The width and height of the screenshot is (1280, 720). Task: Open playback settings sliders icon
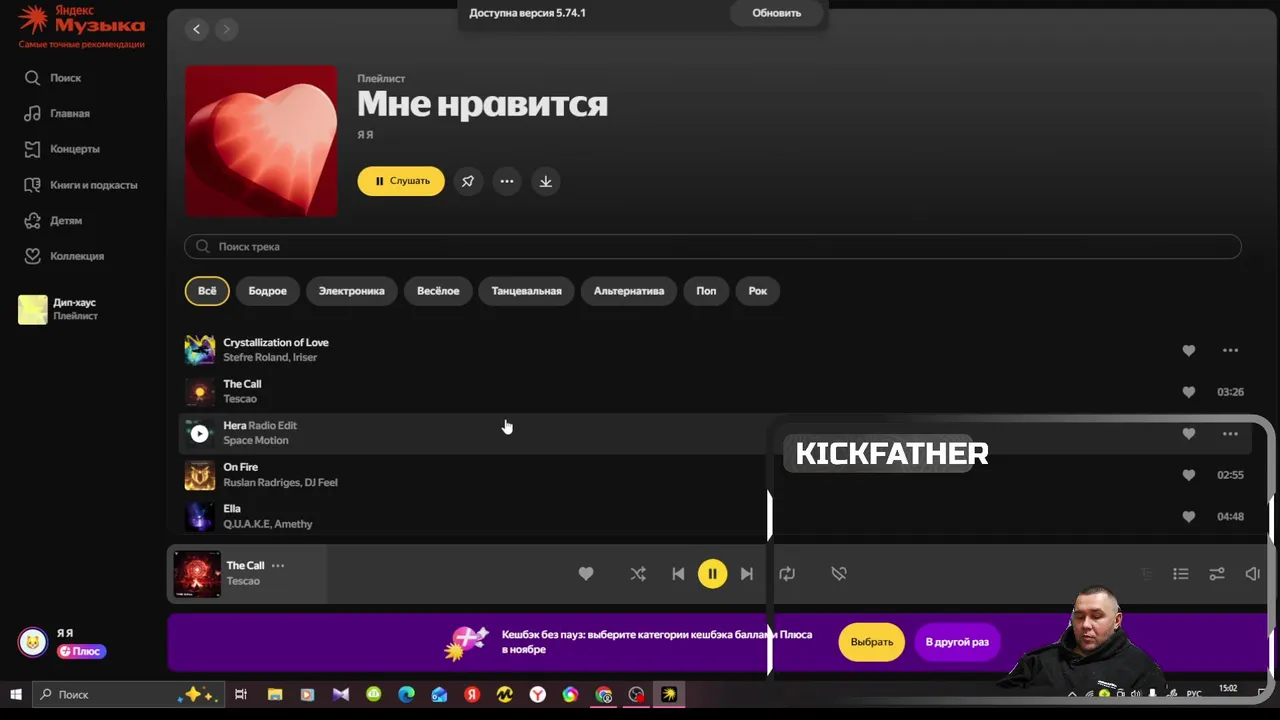[x=1217, y=574]
